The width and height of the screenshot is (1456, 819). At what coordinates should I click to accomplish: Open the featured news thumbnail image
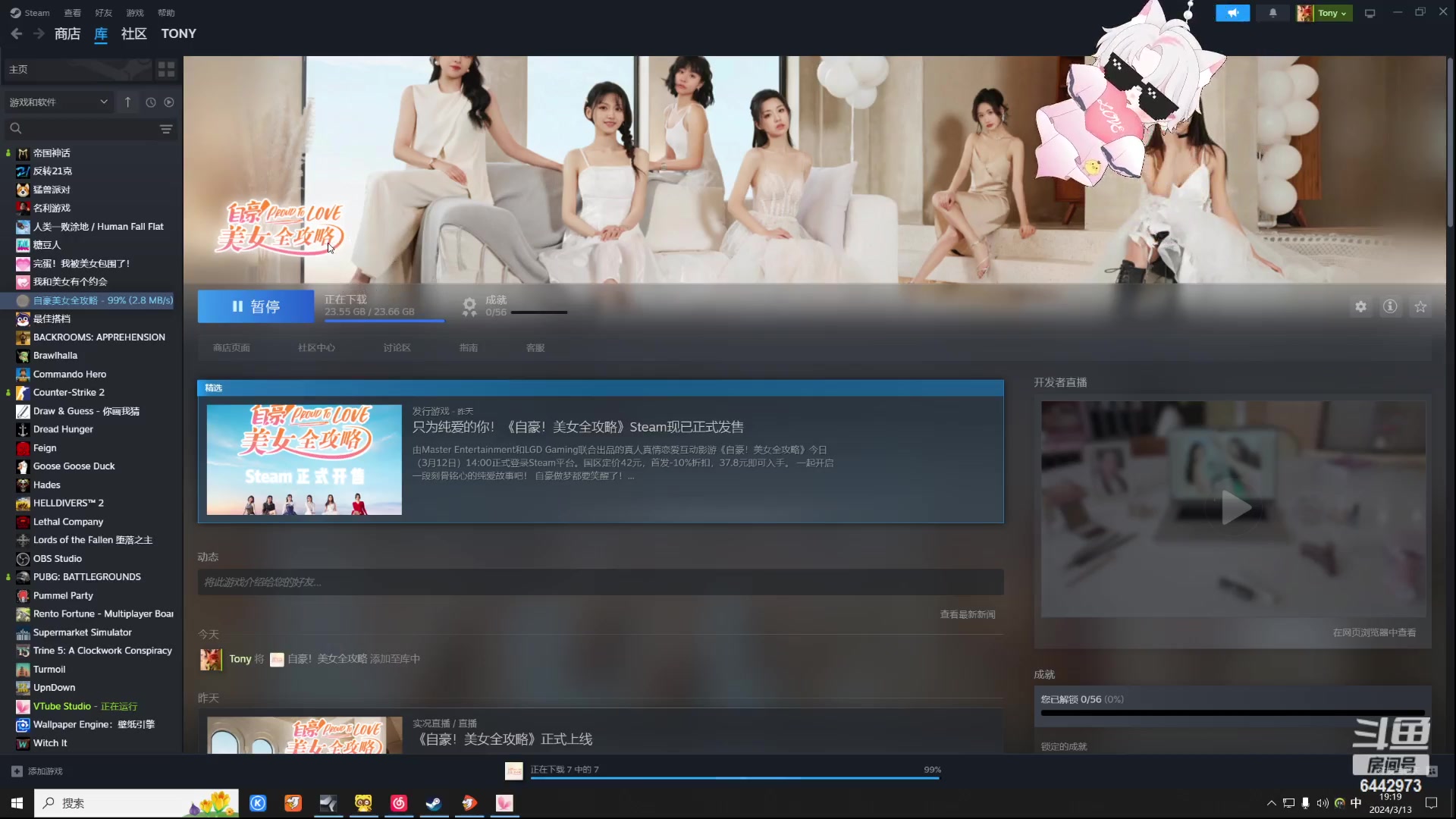coord(304,460)
